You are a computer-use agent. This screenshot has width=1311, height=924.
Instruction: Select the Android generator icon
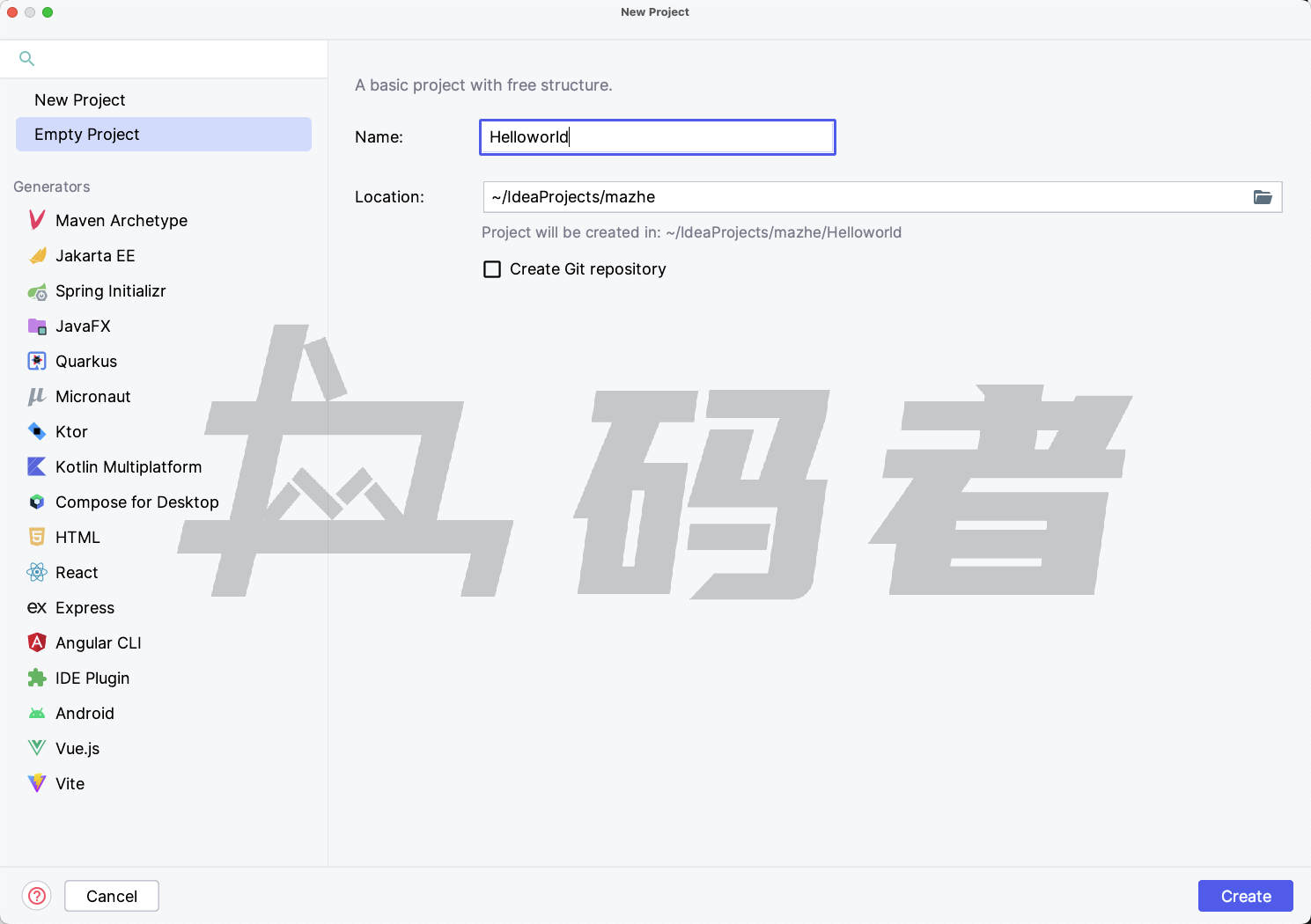pyautogui.click(x=37, y=713)
